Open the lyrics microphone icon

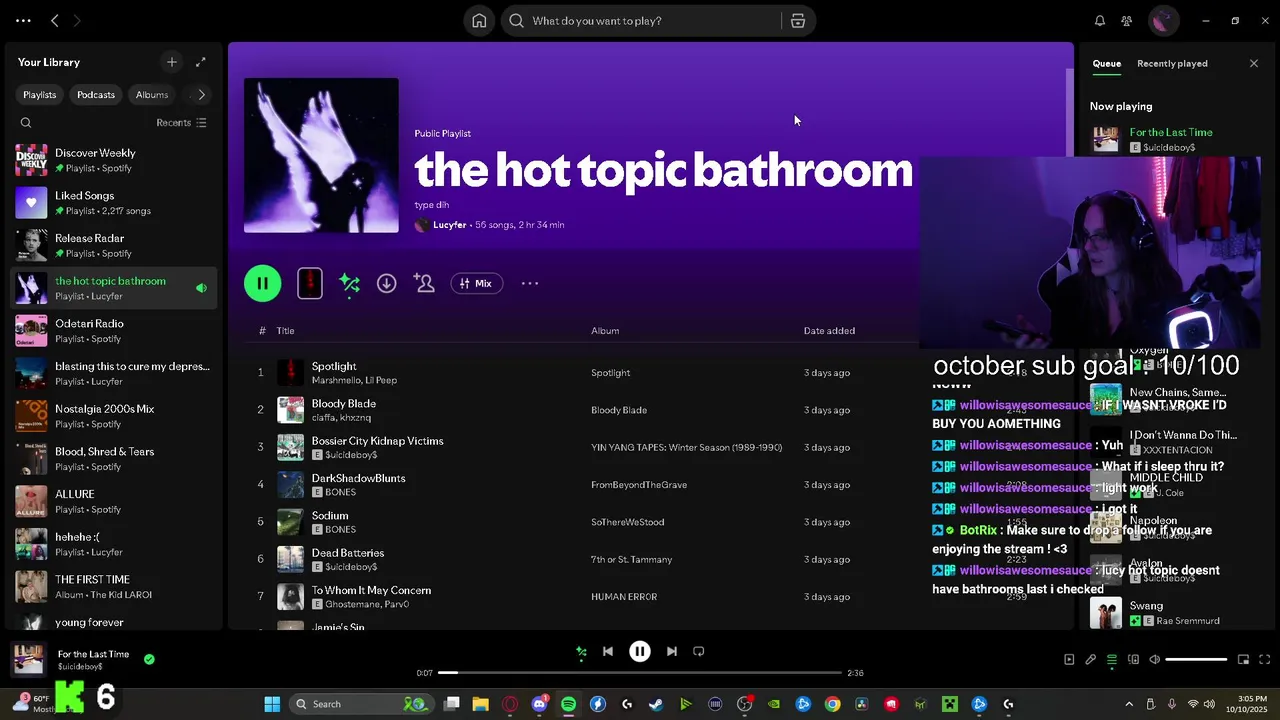1091,660
